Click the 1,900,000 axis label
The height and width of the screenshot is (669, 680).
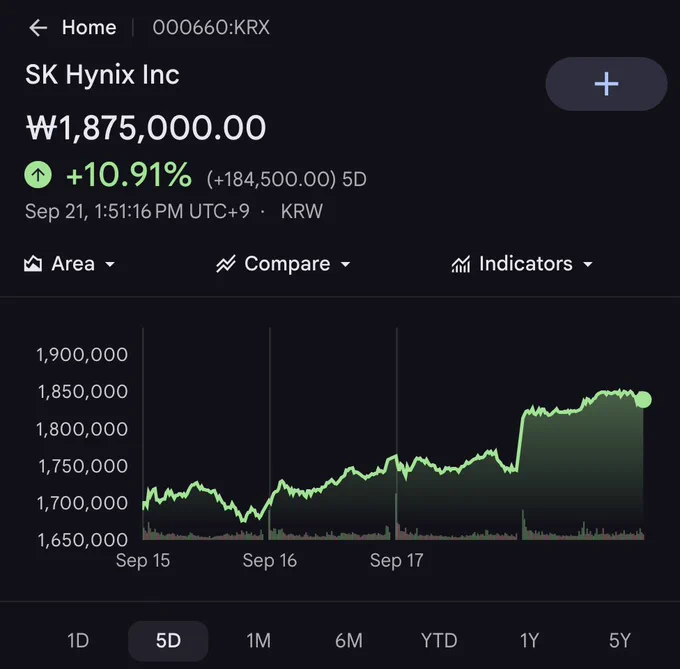[82, 355]
